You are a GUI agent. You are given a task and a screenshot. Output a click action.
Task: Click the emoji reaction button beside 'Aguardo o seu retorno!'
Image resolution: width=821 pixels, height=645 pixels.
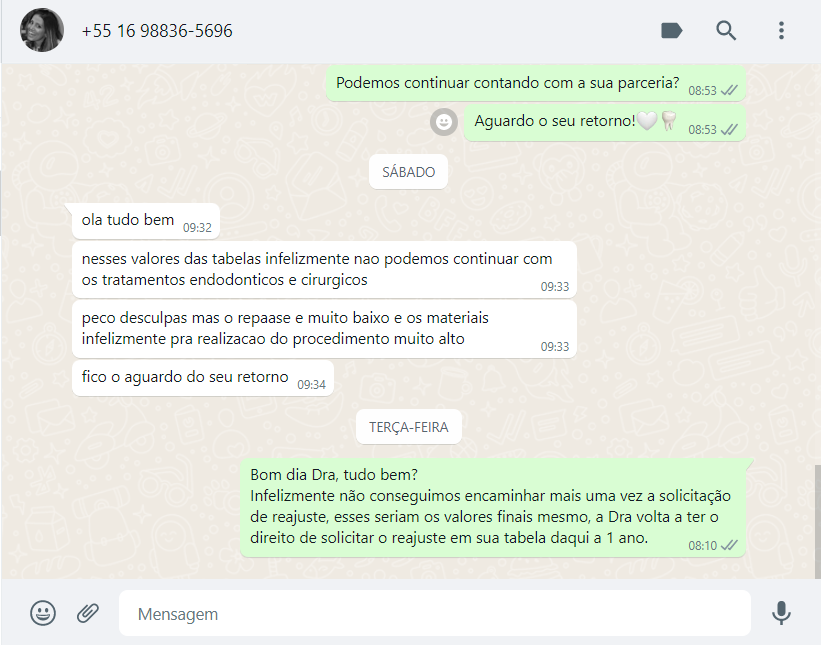(x=444, y=122)
